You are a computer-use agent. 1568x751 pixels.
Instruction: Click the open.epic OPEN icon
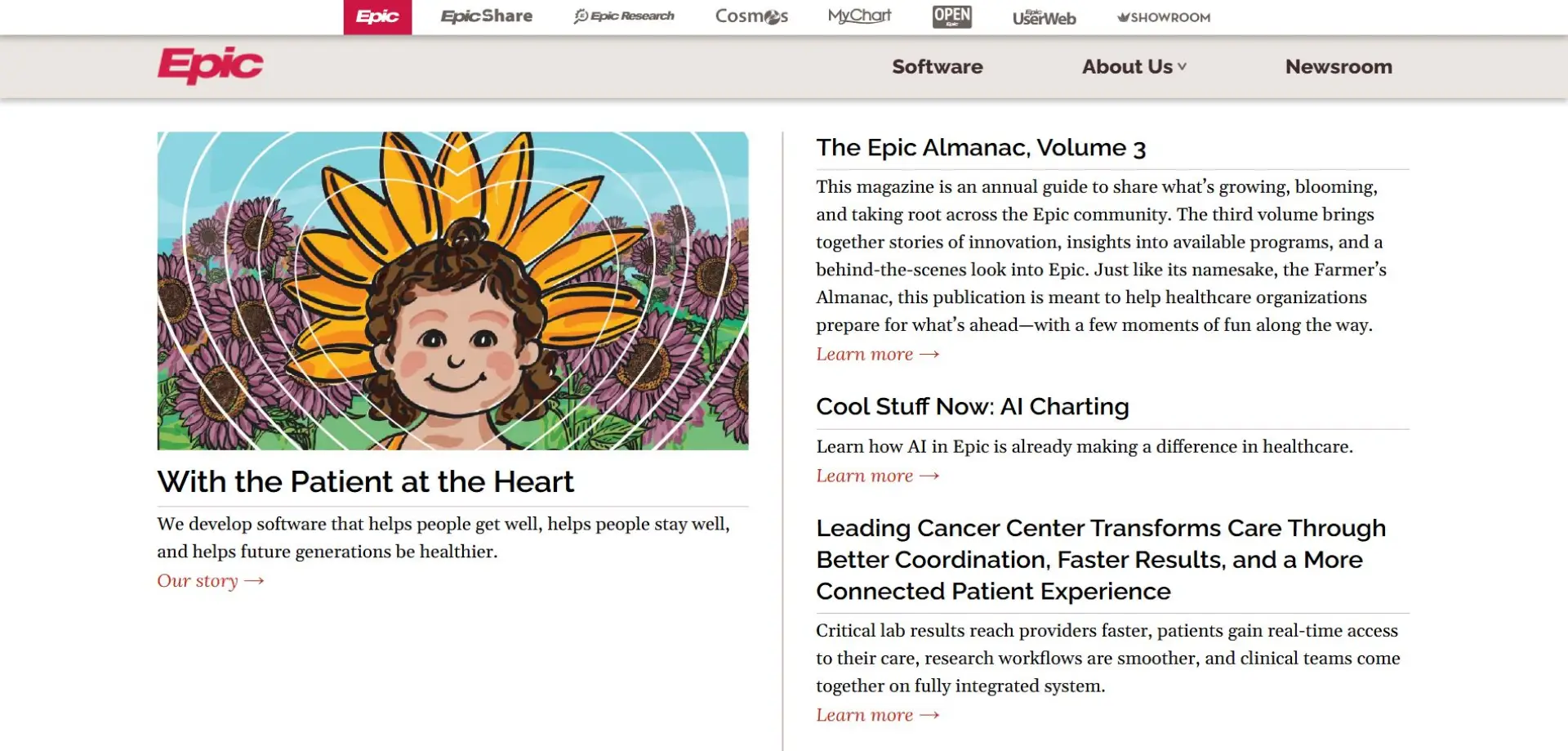(952, 16)
